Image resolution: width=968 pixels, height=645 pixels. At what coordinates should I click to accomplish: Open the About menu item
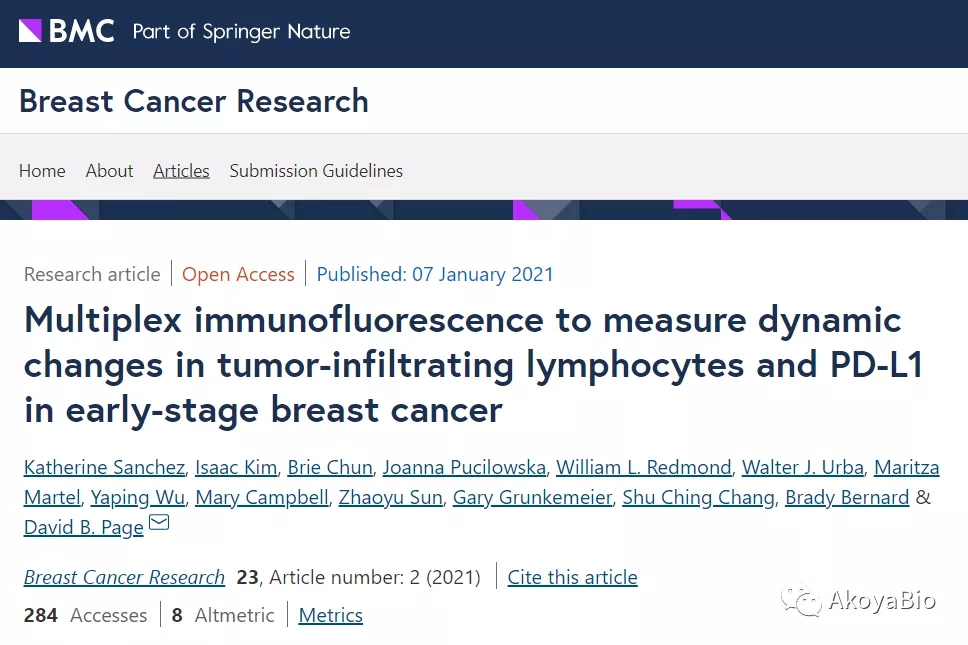(109, 170)
